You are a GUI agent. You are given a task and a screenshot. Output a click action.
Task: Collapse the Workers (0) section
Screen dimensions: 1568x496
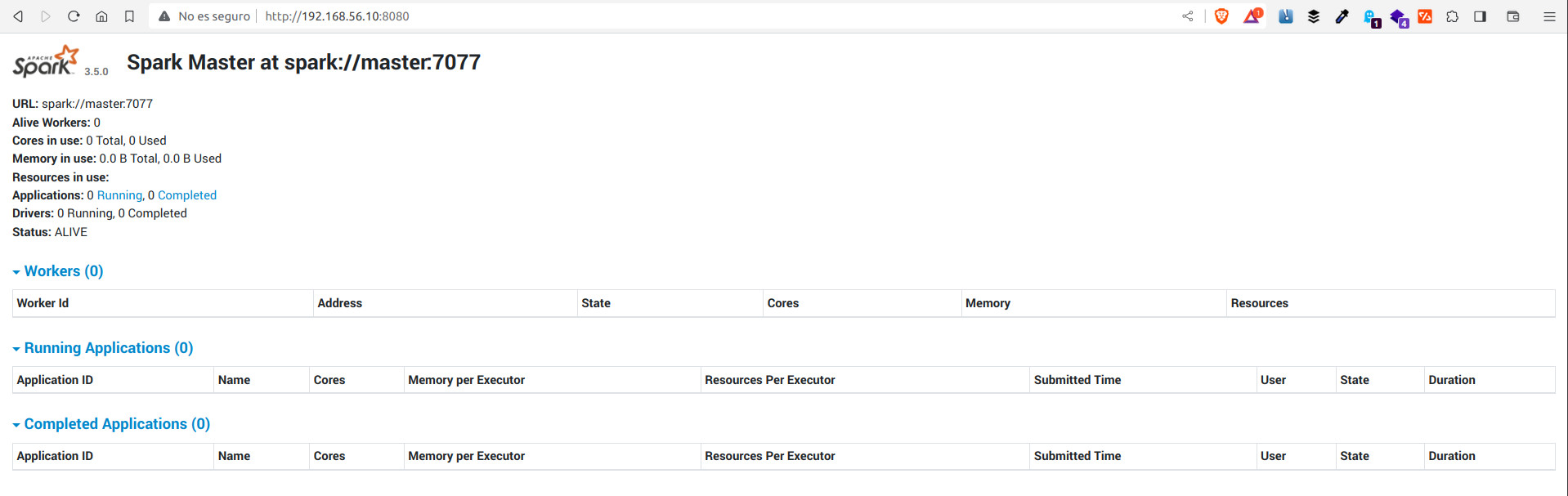58,271
